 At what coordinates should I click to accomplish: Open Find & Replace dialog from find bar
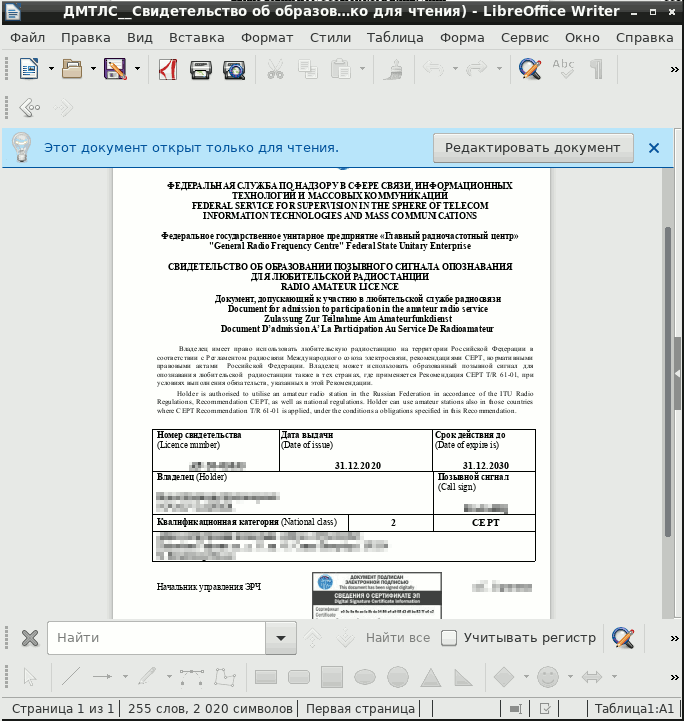point(623,638)
